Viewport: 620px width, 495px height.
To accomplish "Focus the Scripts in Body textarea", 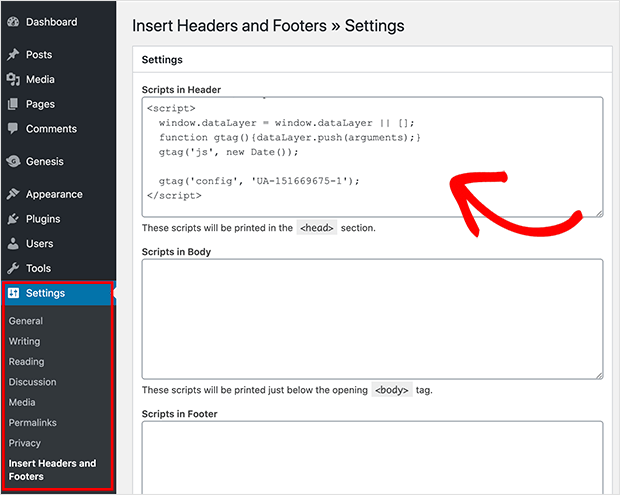I will [372, 319].
